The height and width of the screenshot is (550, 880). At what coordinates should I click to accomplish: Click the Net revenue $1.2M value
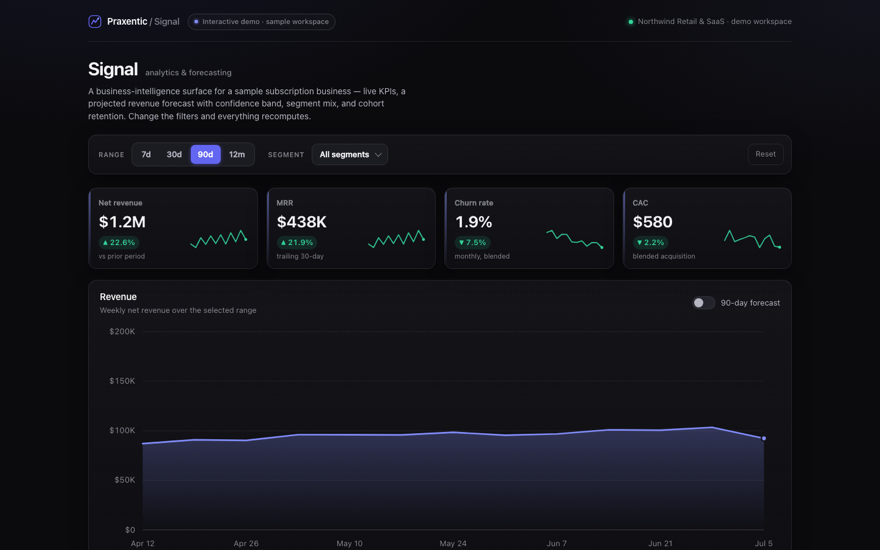122,222
